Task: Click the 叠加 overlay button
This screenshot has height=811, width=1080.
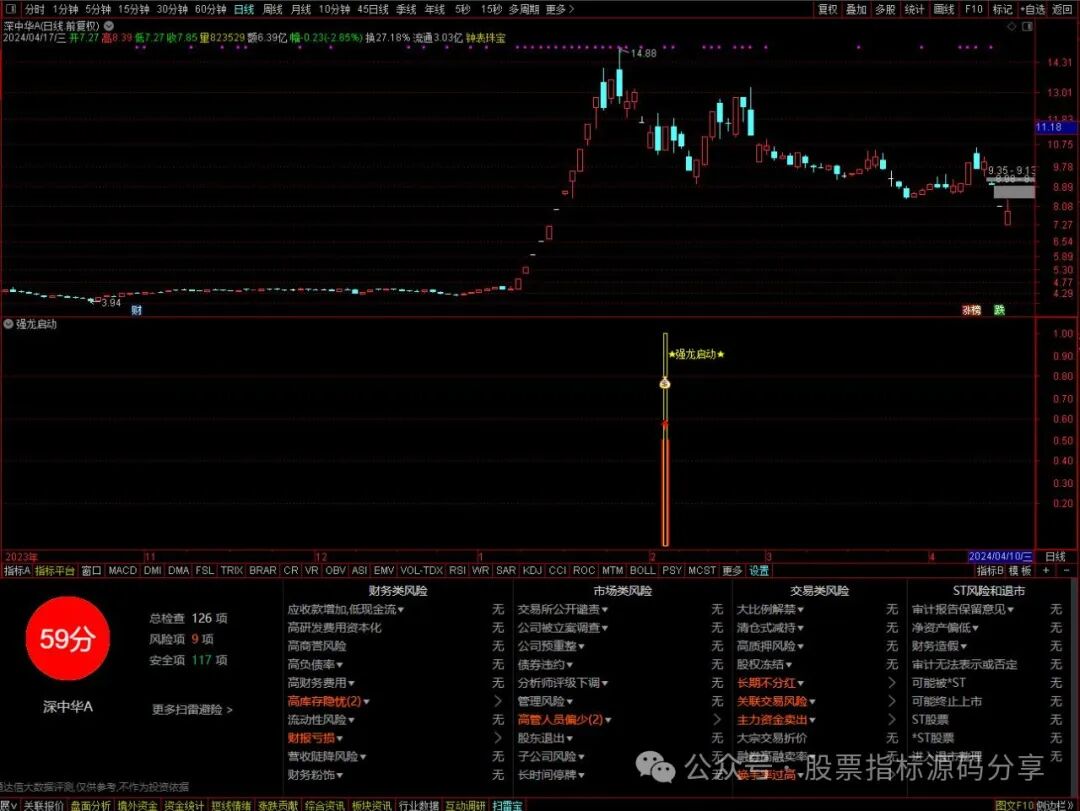Action: click(856, 9)
